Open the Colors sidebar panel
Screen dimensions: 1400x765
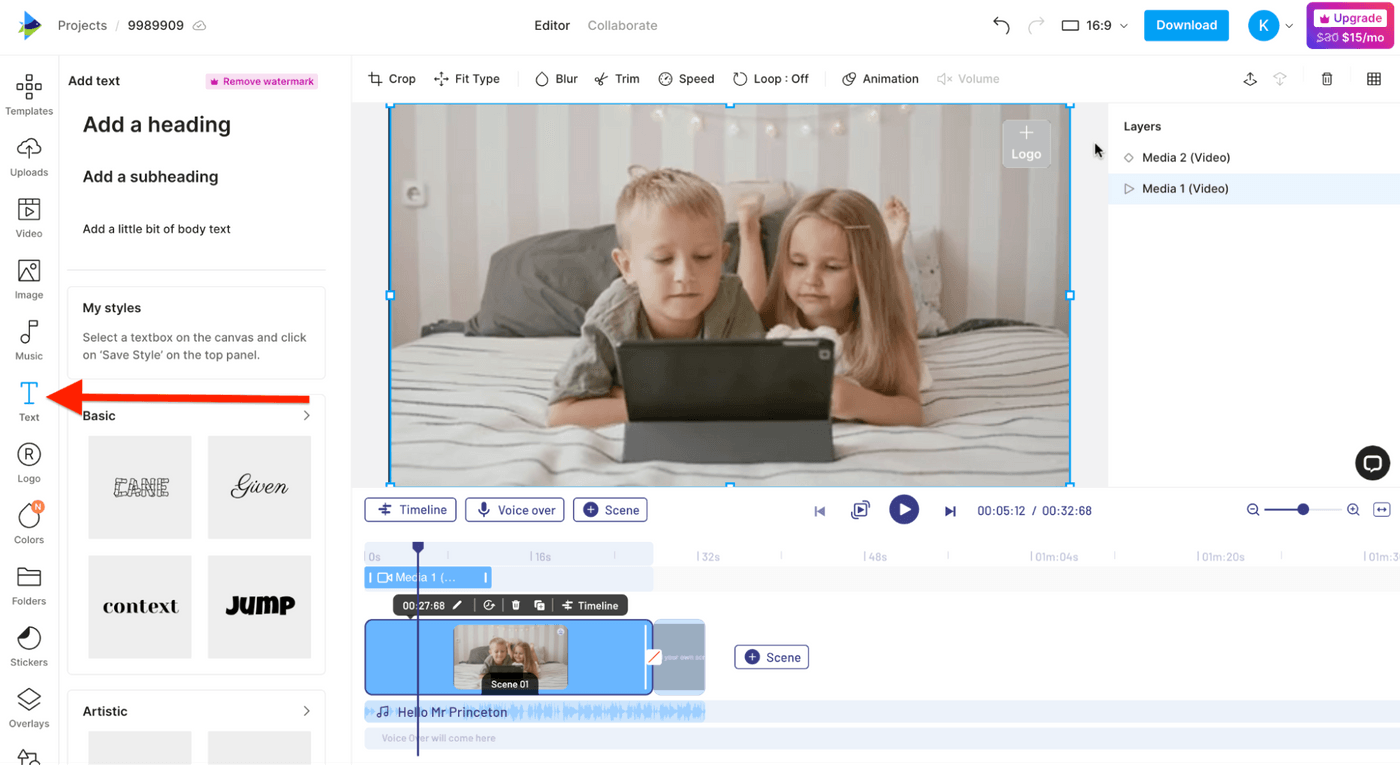pyautogui.click(x=29, y=522)
